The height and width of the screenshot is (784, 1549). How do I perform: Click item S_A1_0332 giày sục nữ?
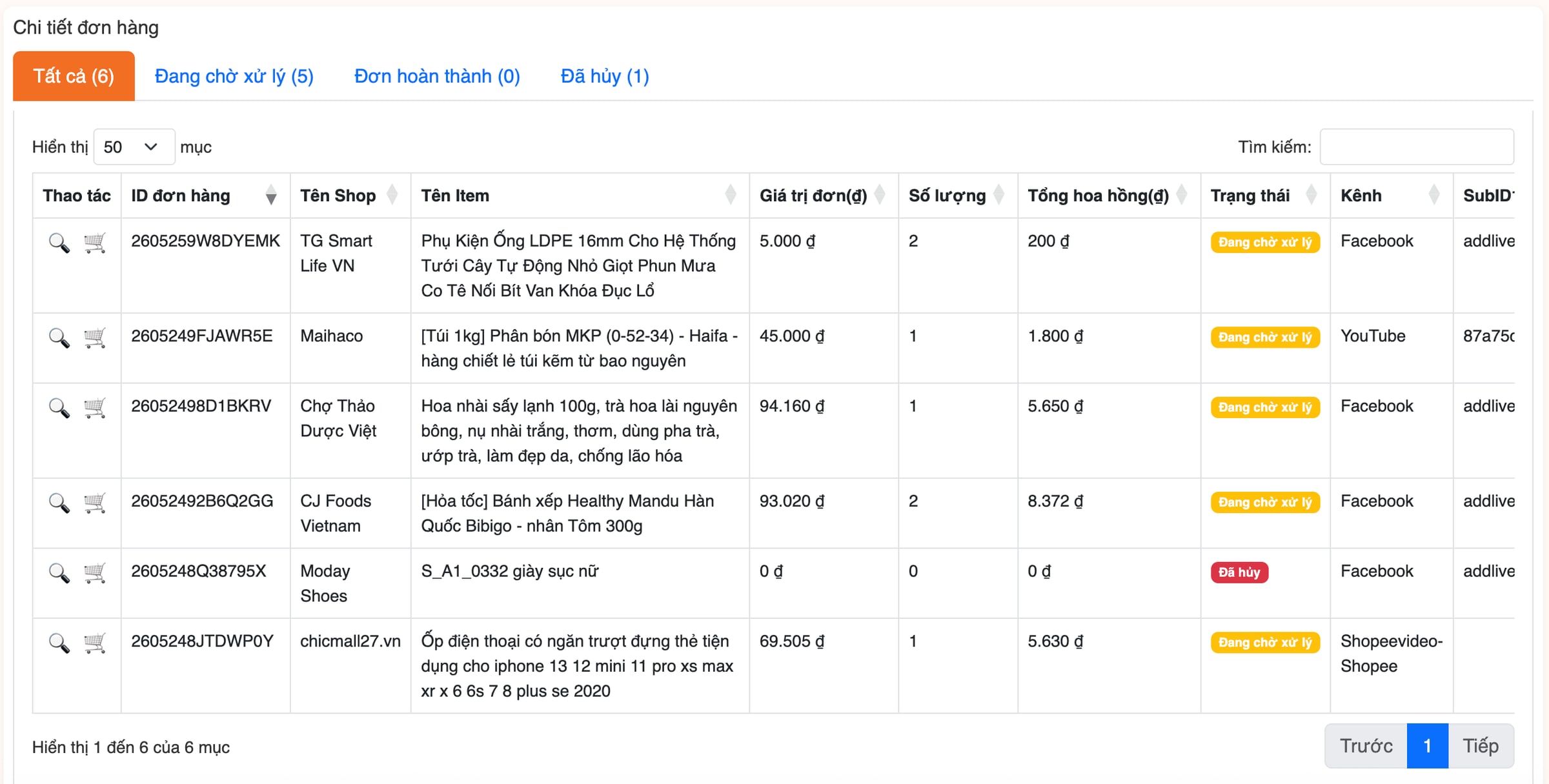[x=510, y=571]
